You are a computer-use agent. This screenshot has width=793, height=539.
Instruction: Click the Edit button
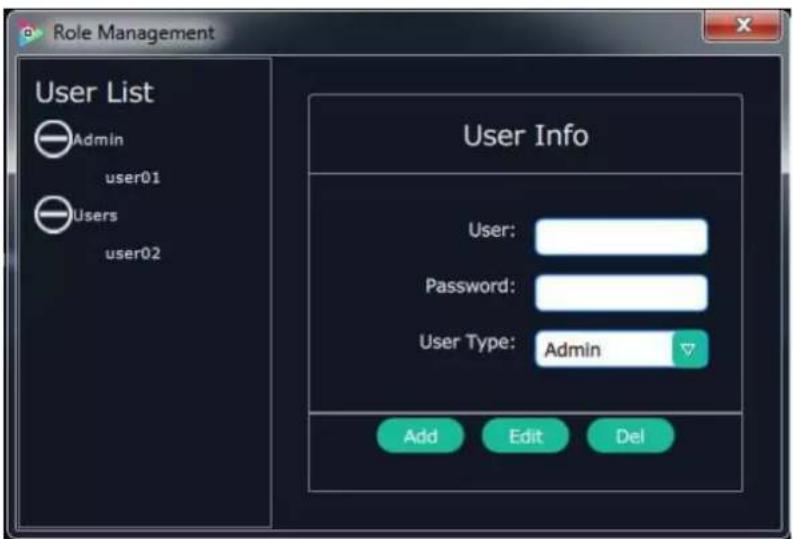525,436
